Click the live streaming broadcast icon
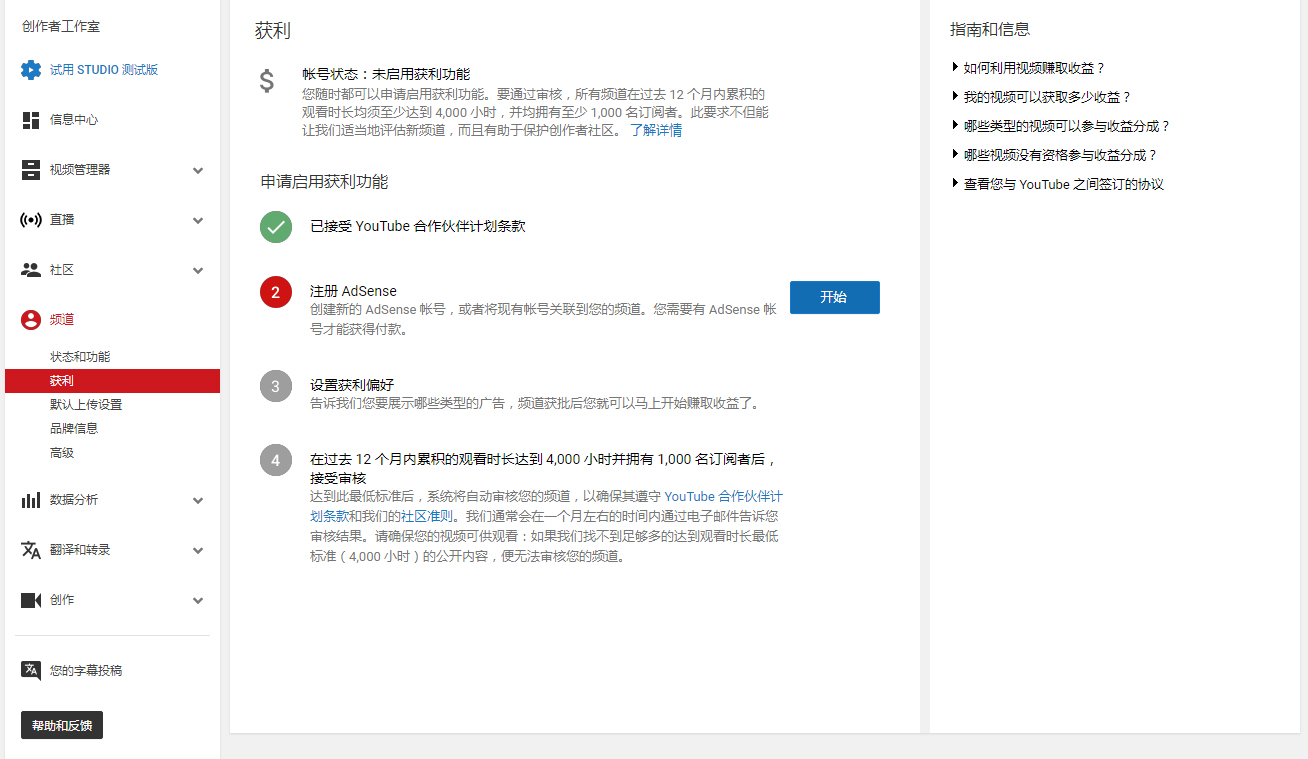 coord(31,220)
